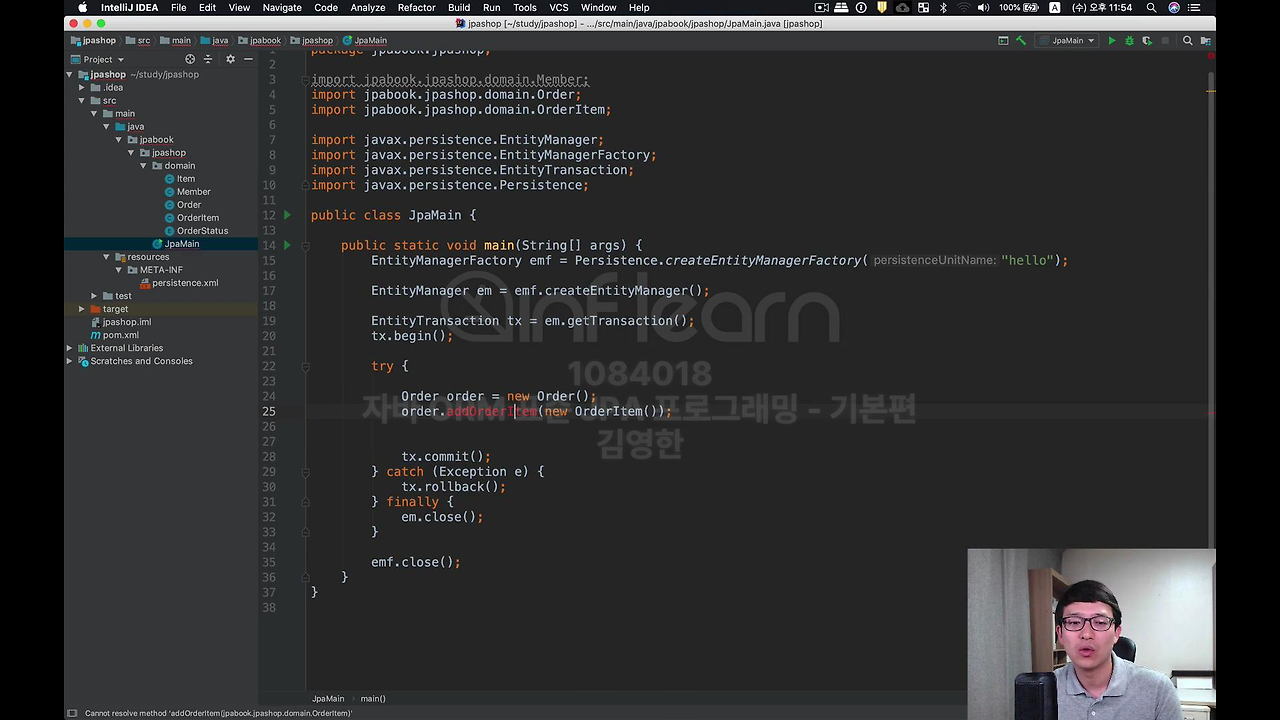The image size is (1280, 720).
Task: Collapse the domain package arrow
Action: click(144, 166)
